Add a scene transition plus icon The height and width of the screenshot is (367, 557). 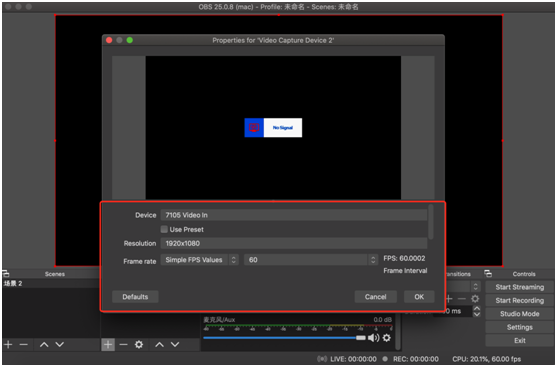[449, 298]
